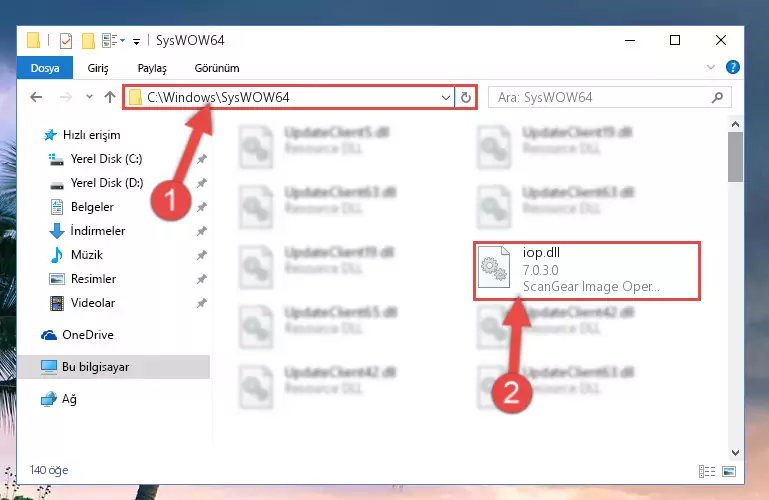
Task: Click the pin icon beside Yerel Disk (D:)
Action: click(x=202, y=183)
